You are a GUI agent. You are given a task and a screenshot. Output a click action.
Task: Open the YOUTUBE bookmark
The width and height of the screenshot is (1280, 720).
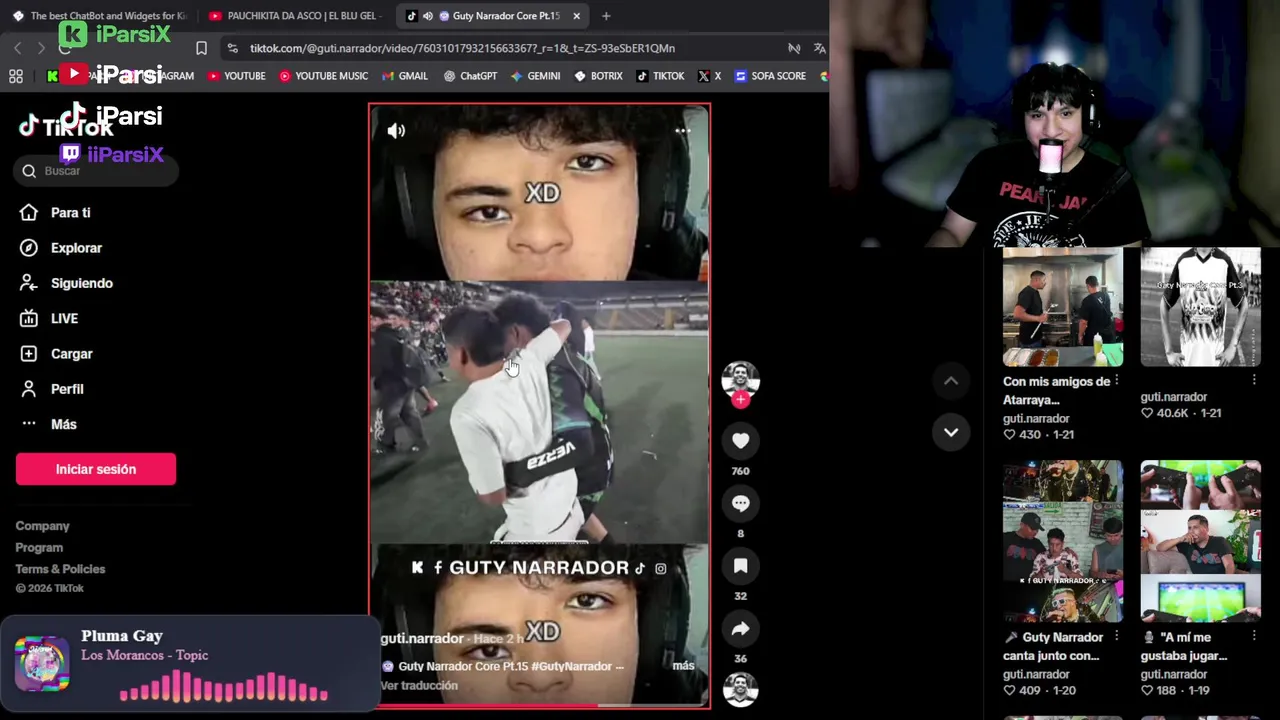[x=237, y=76]
